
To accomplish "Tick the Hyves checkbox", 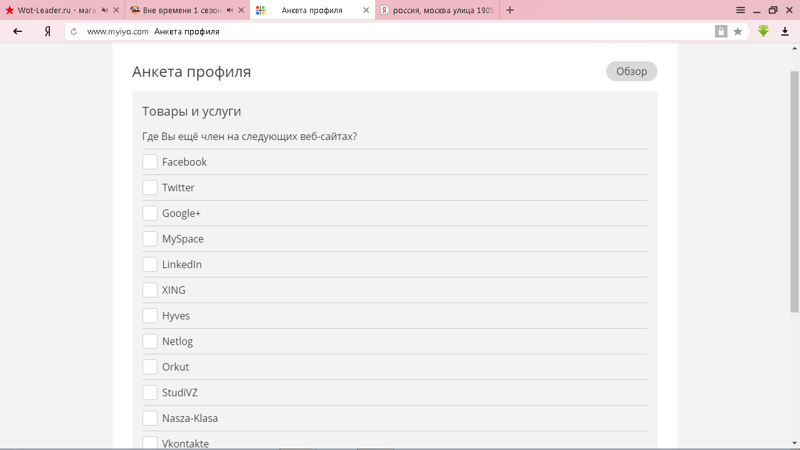I will pyautogui.click(x=150, y=315).
